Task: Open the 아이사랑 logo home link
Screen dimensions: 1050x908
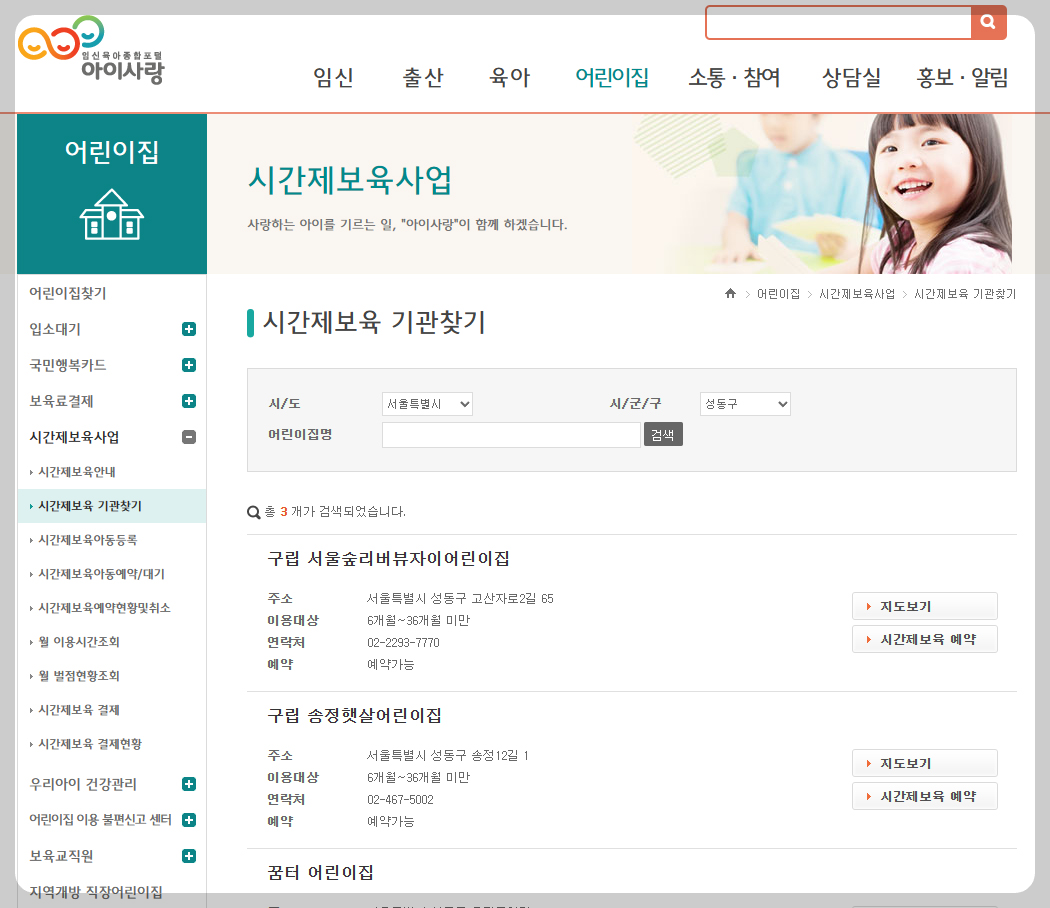Action: [x=91, y=50]
